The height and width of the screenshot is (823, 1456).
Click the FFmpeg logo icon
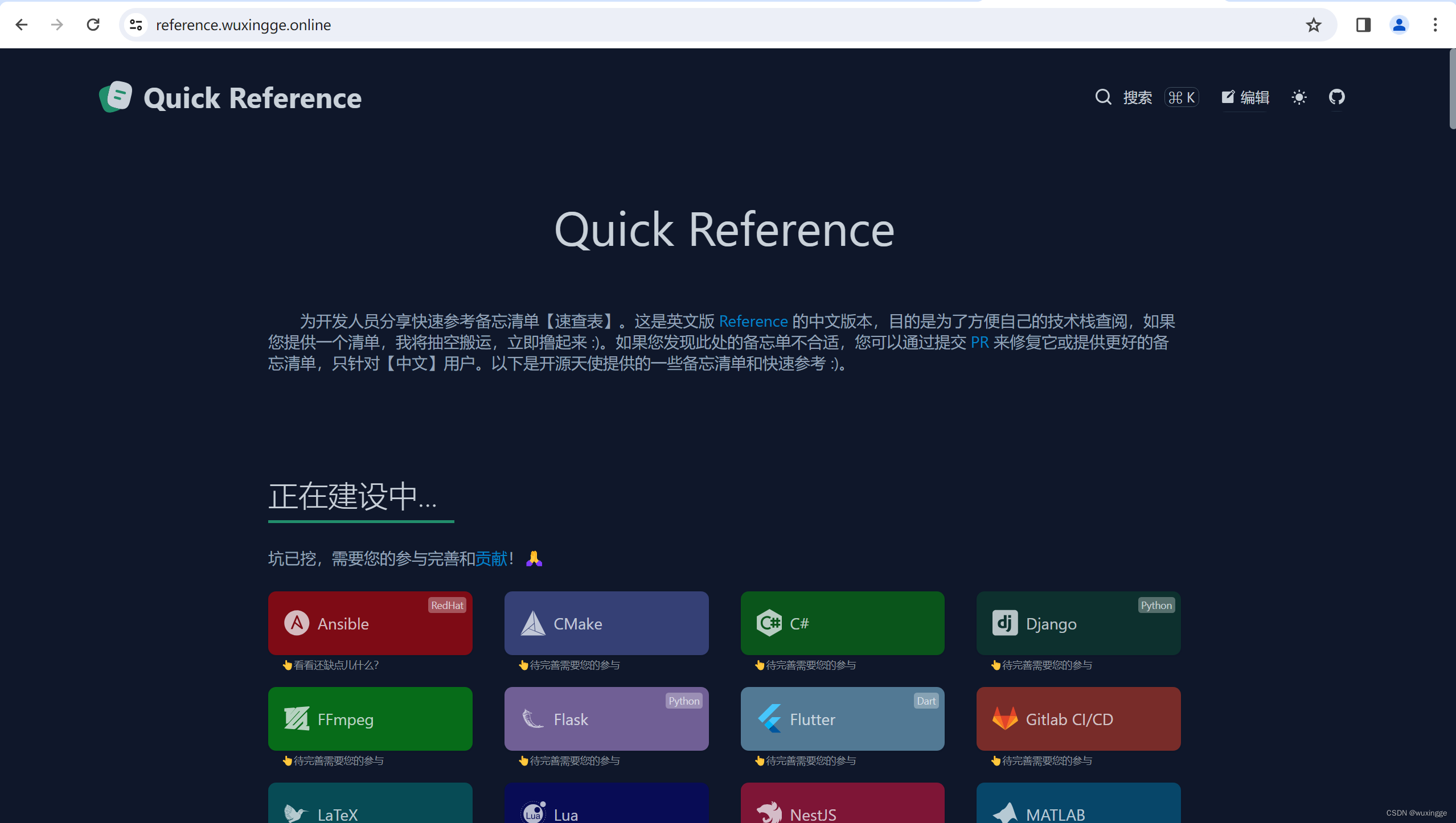click(297, 719)
